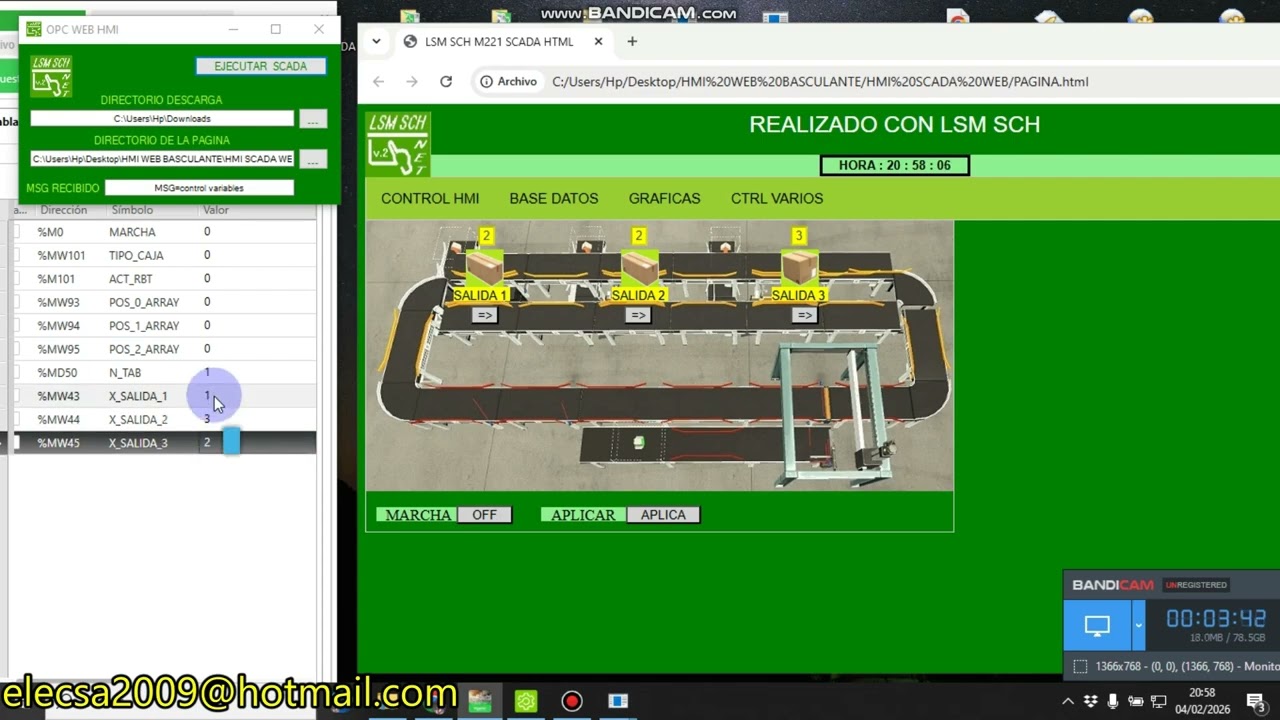The height and width of the screenshot is (720, 1280).
Task: Switch to the LSM SCH M221 SCADA HTML tab
Action: point(500,41)
